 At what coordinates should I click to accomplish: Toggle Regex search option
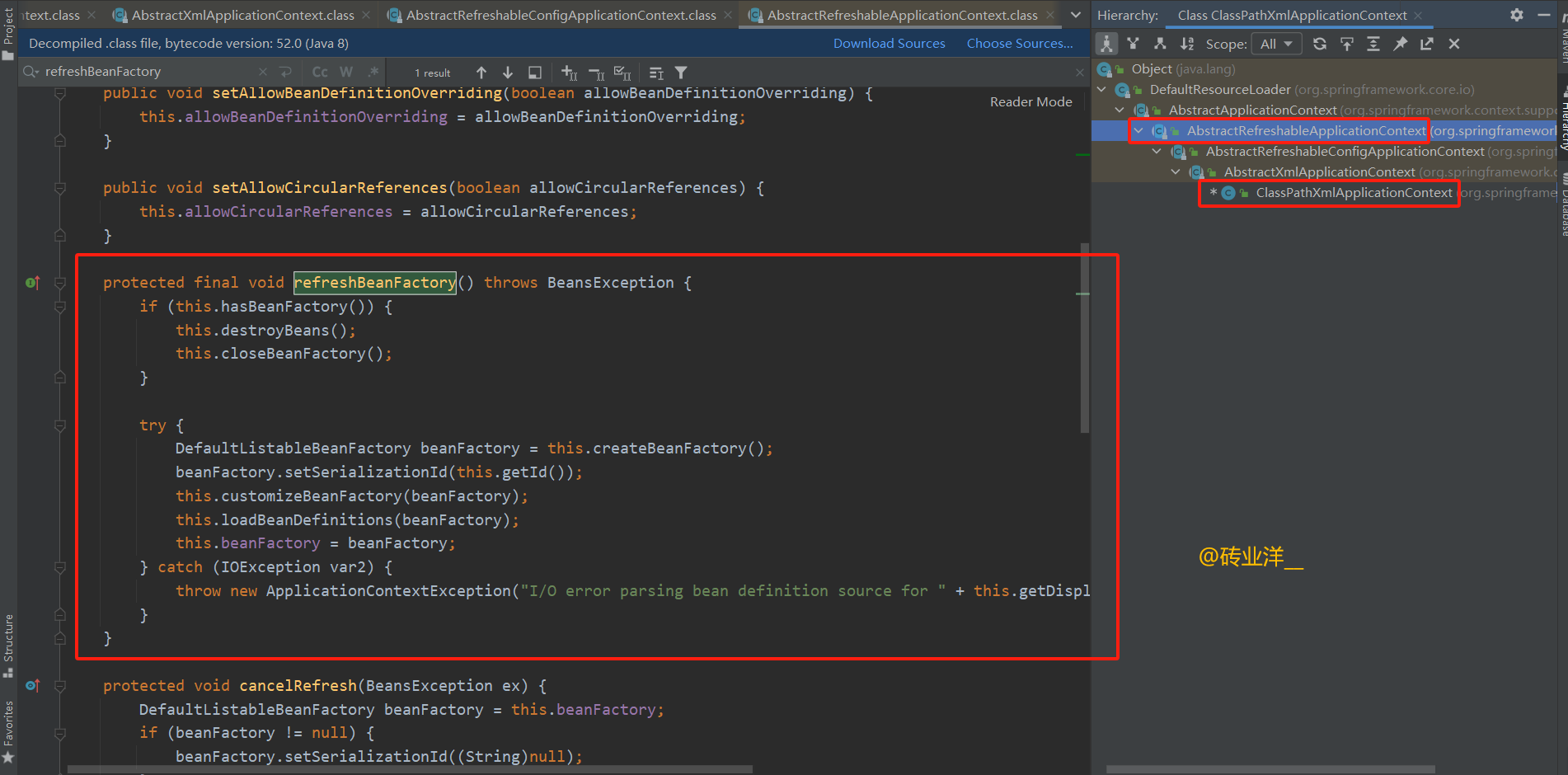click(x=373, y=72)
